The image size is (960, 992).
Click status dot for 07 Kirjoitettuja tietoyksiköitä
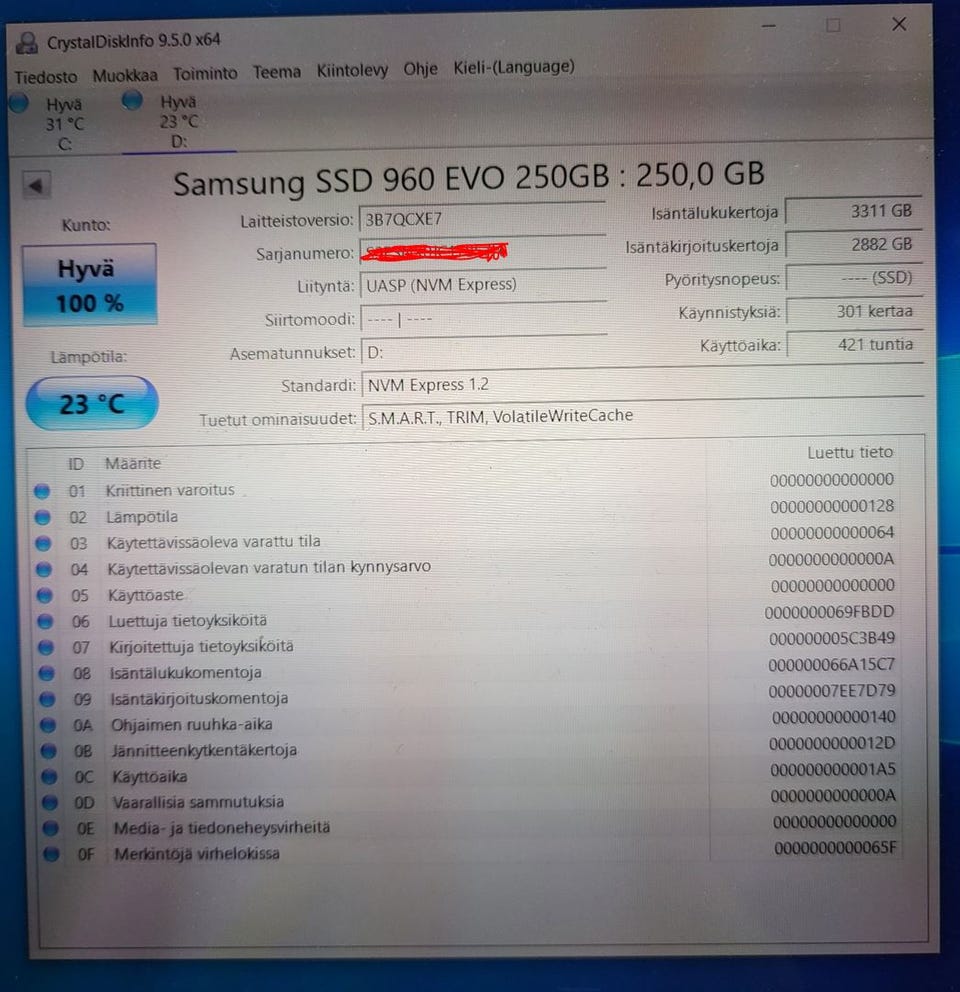[46, 647]
